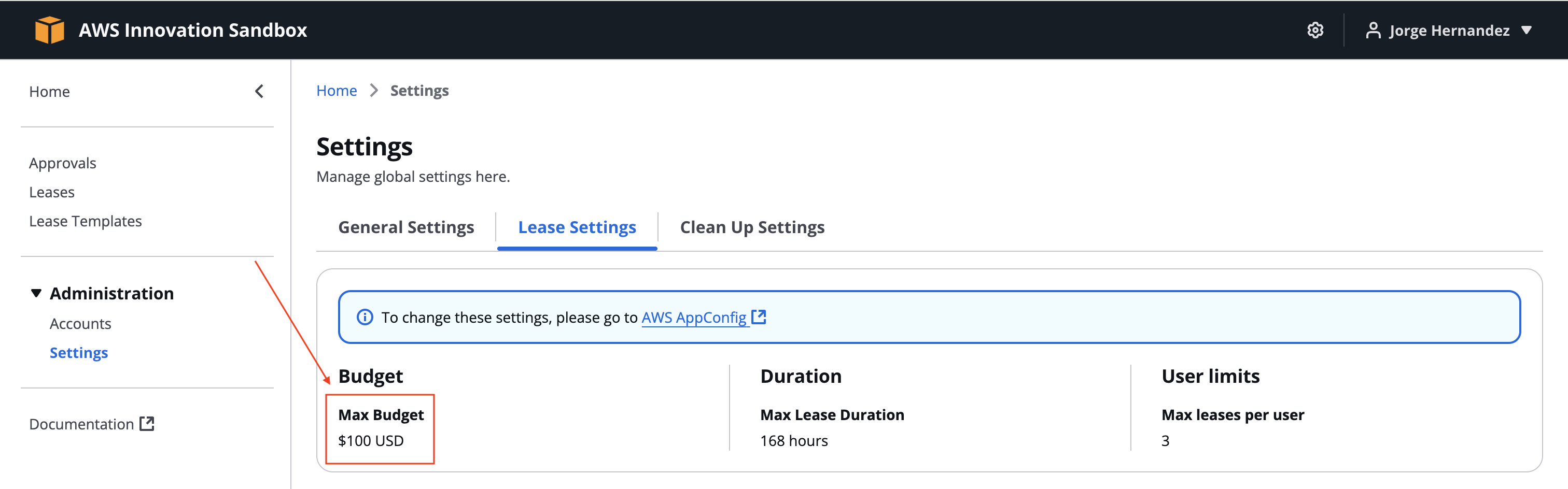1568x489 pixels.
Task: Click 'Manage global settings here.' description
Action: 413,177
